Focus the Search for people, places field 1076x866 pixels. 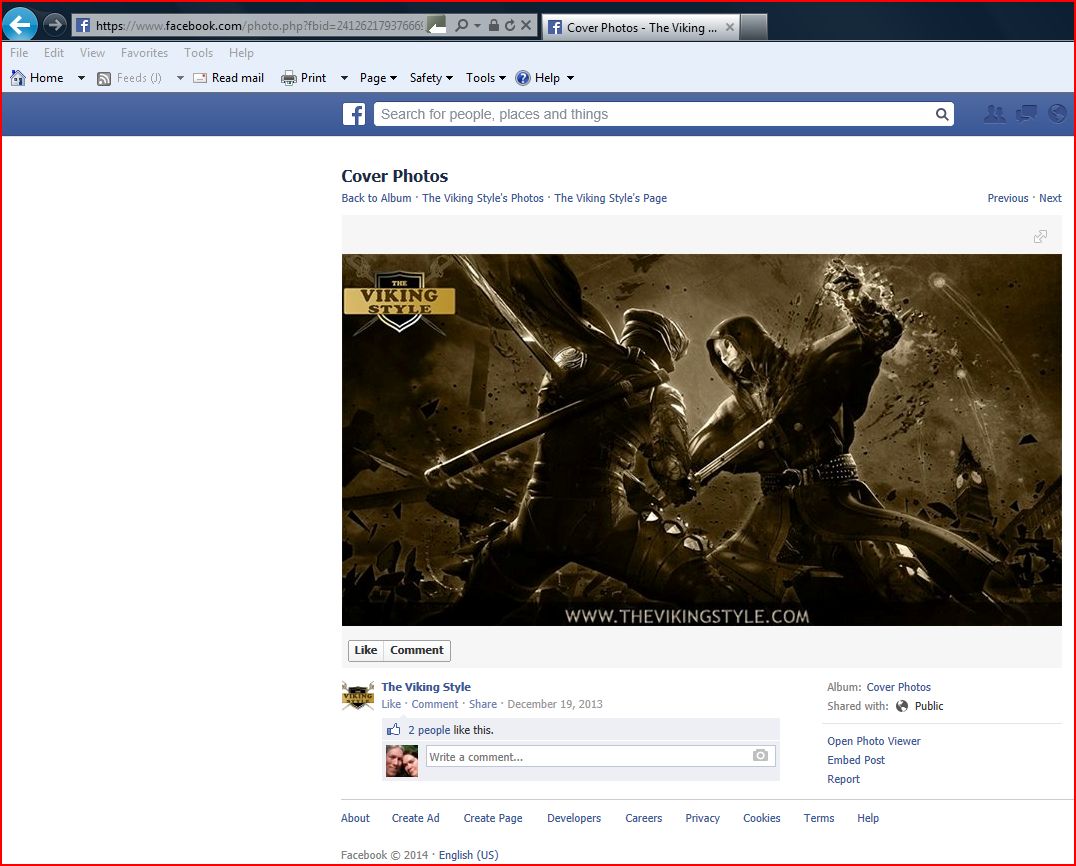click(x=664, y=115)
